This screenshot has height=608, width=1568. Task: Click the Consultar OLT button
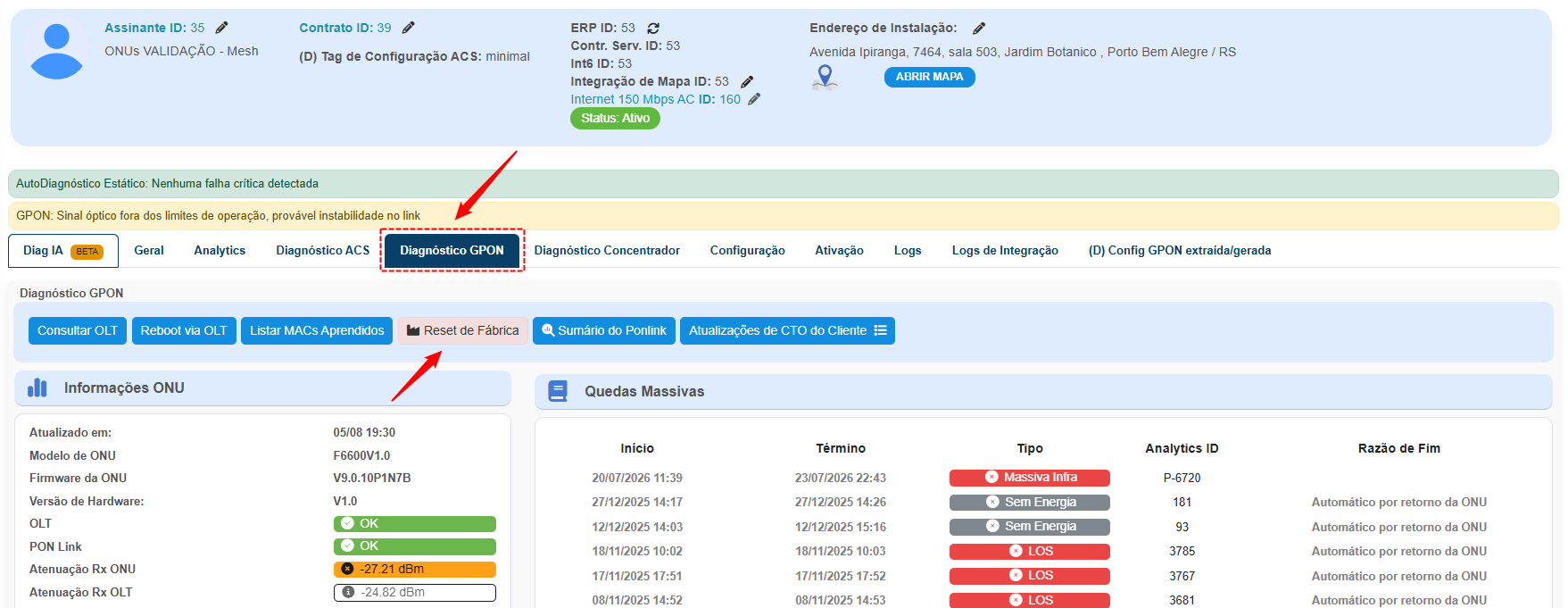pos(78,330)
